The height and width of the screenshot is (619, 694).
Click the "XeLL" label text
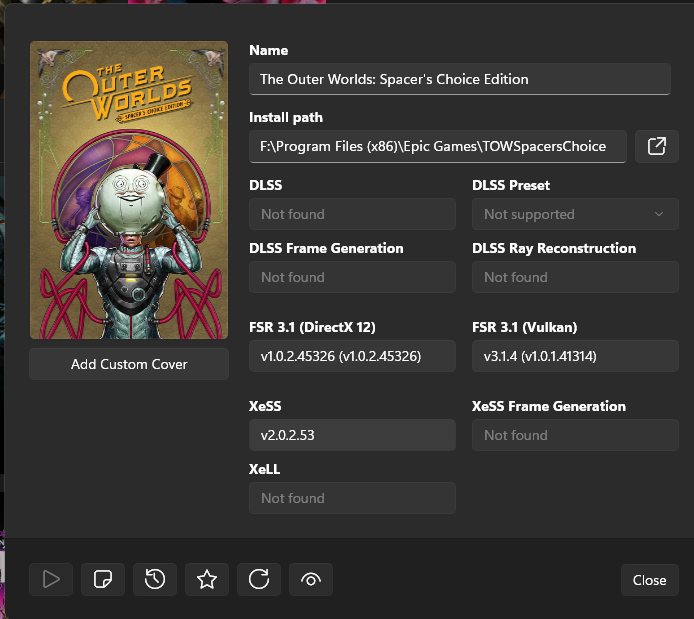click(x=264, y=469)
